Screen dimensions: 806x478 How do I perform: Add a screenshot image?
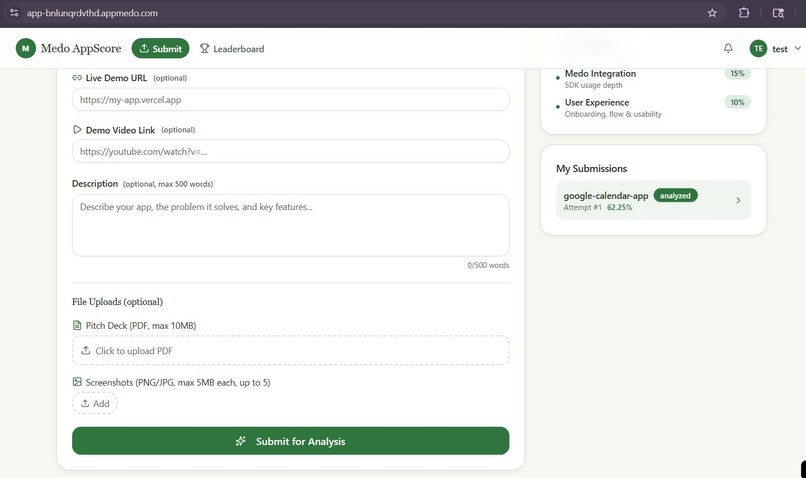coord(95,403)
